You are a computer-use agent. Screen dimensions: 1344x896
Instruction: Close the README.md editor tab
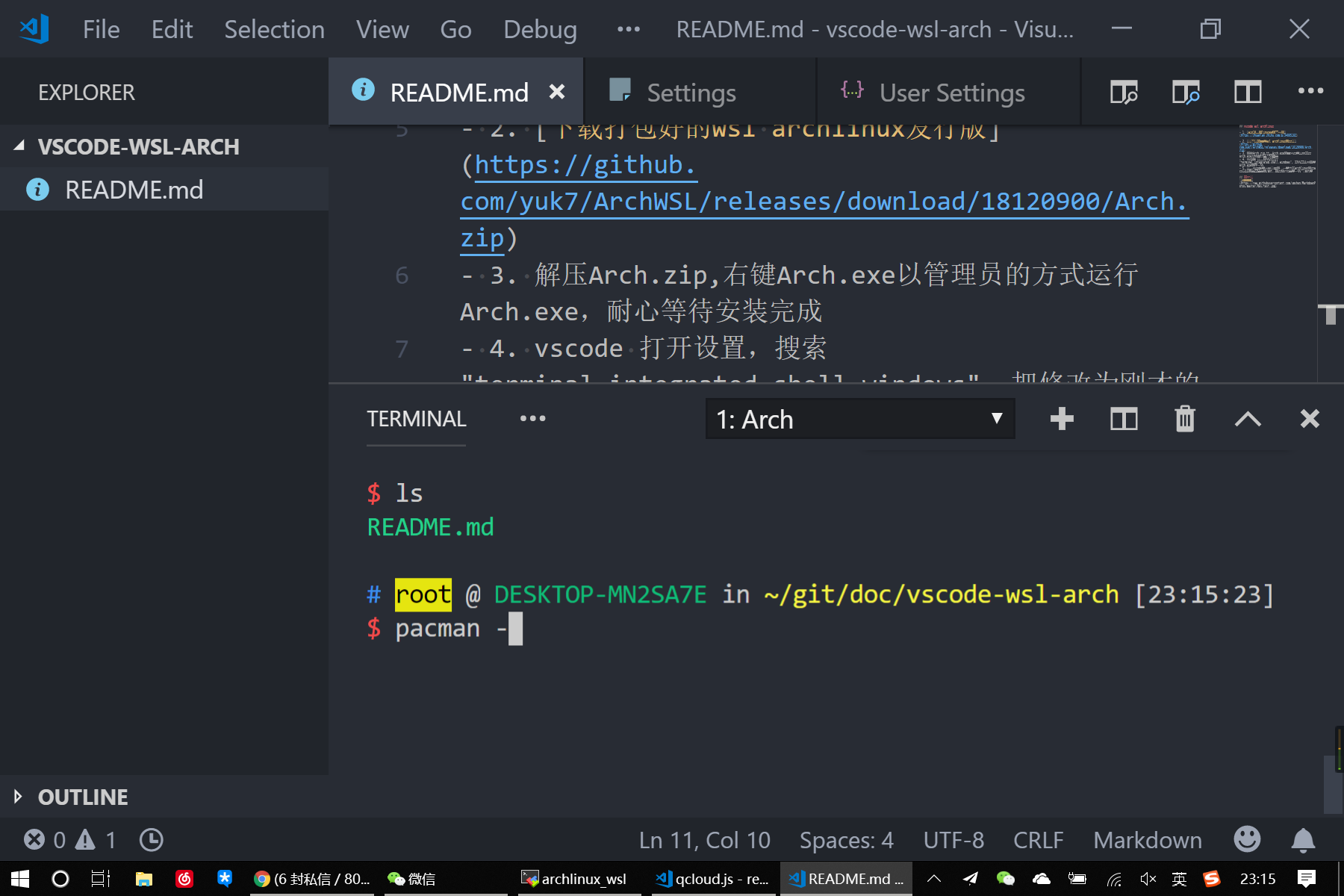557,92
